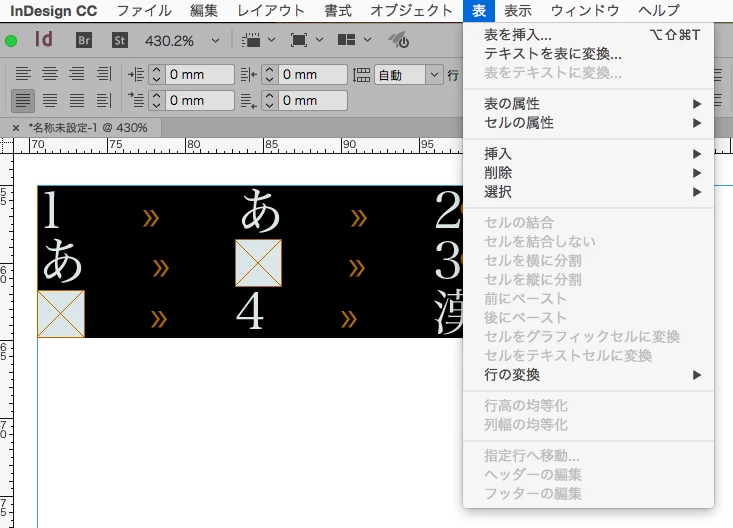
Task: Expand the arrange documents dropdown arrow
Action: [x=367, y=40]
